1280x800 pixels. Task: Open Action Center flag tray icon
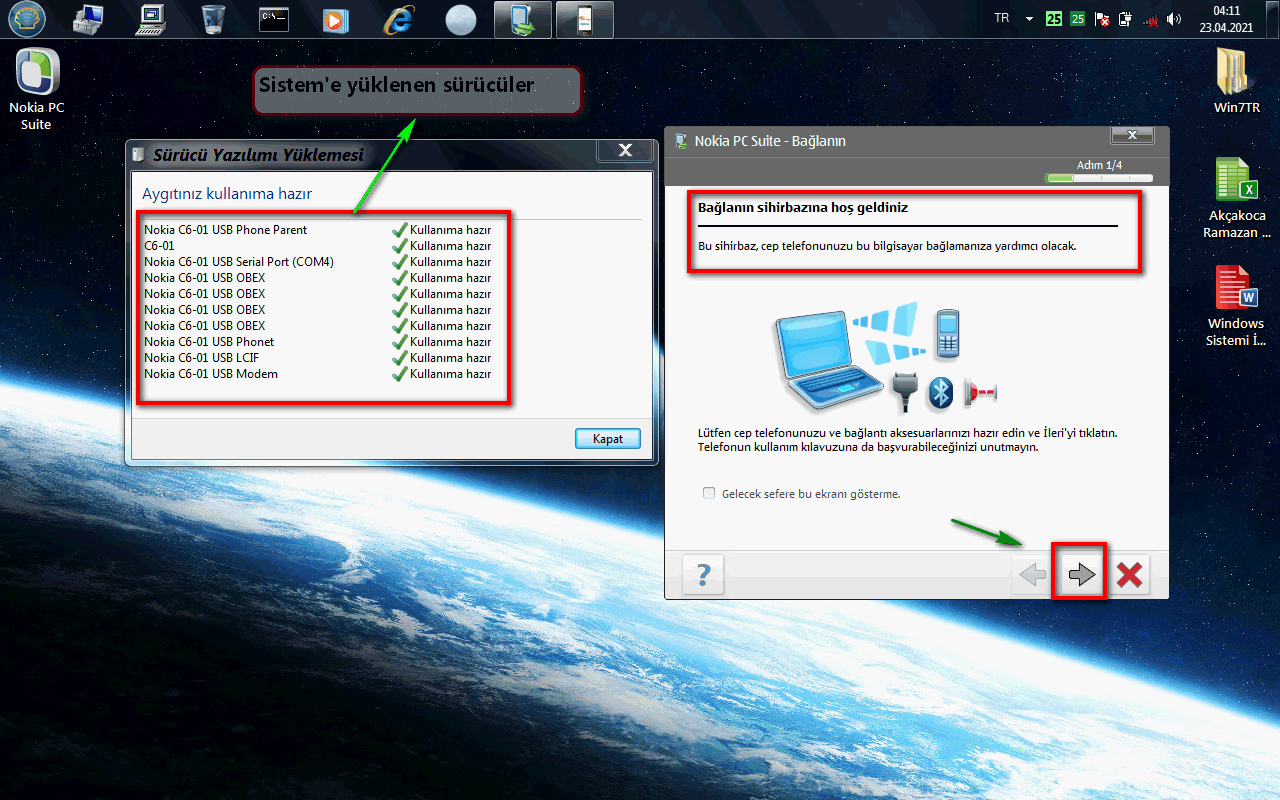point(1102,18)
